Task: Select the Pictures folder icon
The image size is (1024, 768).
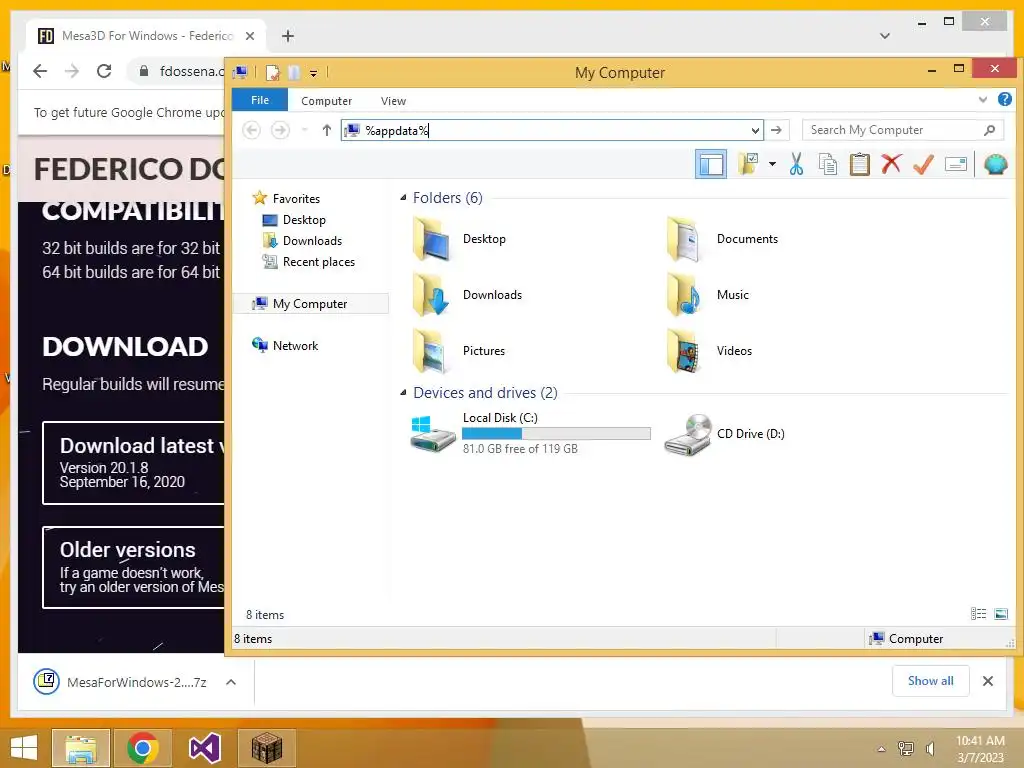Action: tap(432, 351)
